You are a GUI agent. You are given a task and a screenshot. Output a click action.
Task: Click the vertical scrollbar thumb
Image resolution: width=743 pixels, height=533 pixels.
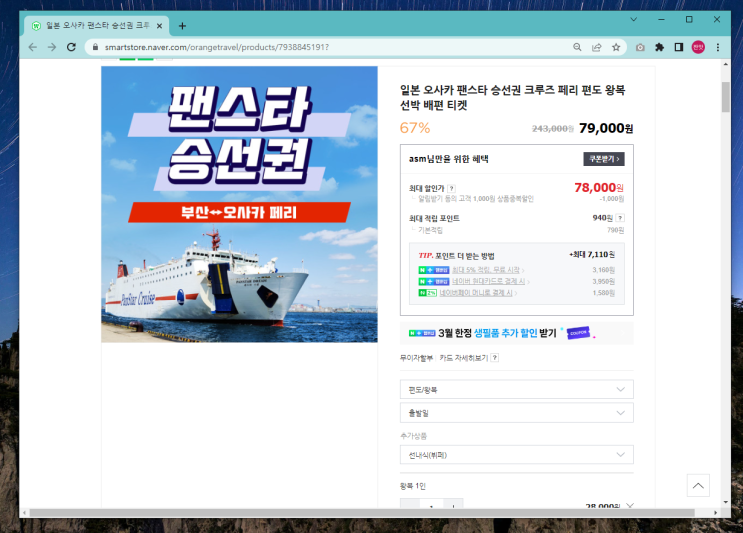pos(725,97)
